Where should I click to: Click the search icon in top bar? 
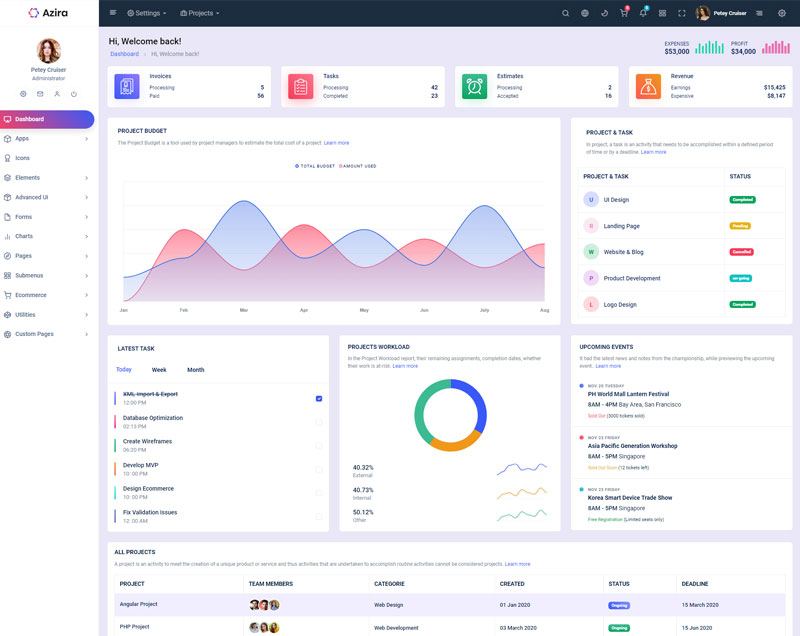click(565, 13)
